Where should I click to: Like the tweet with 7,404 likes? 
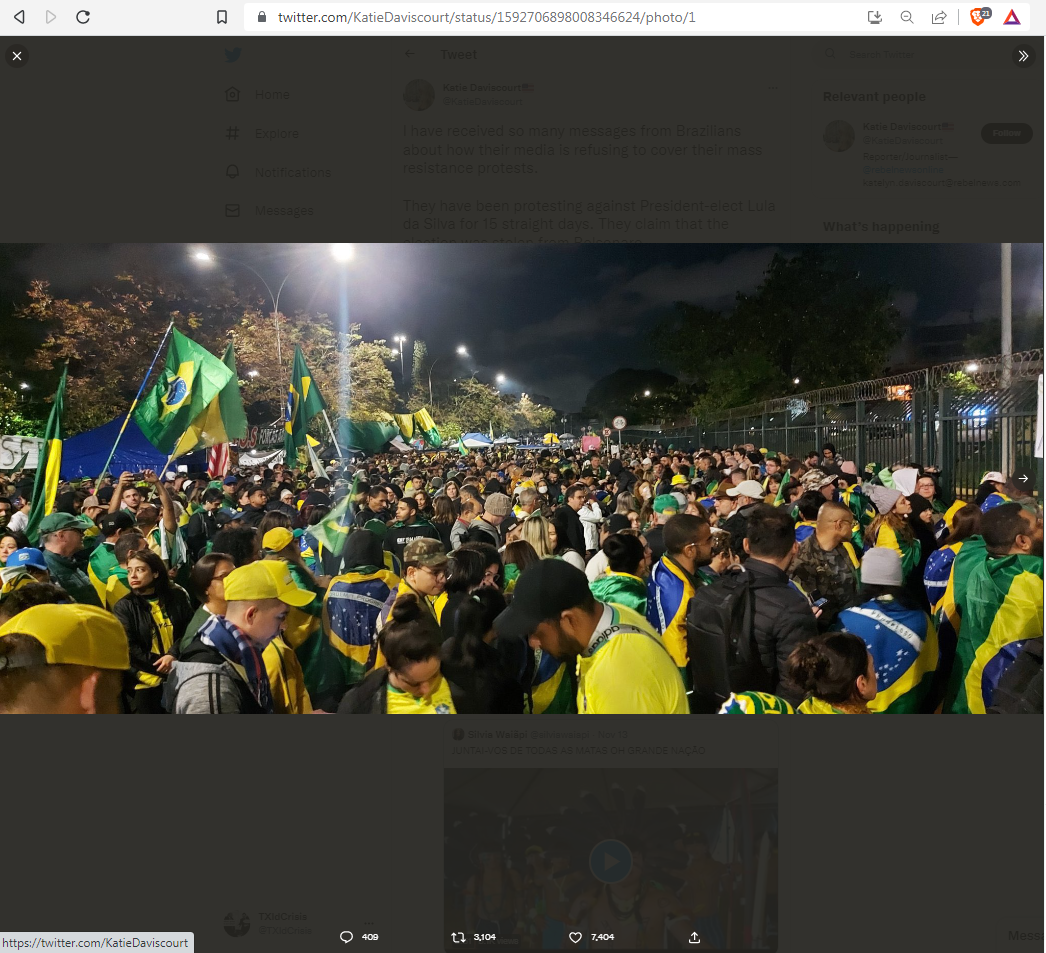591,937
